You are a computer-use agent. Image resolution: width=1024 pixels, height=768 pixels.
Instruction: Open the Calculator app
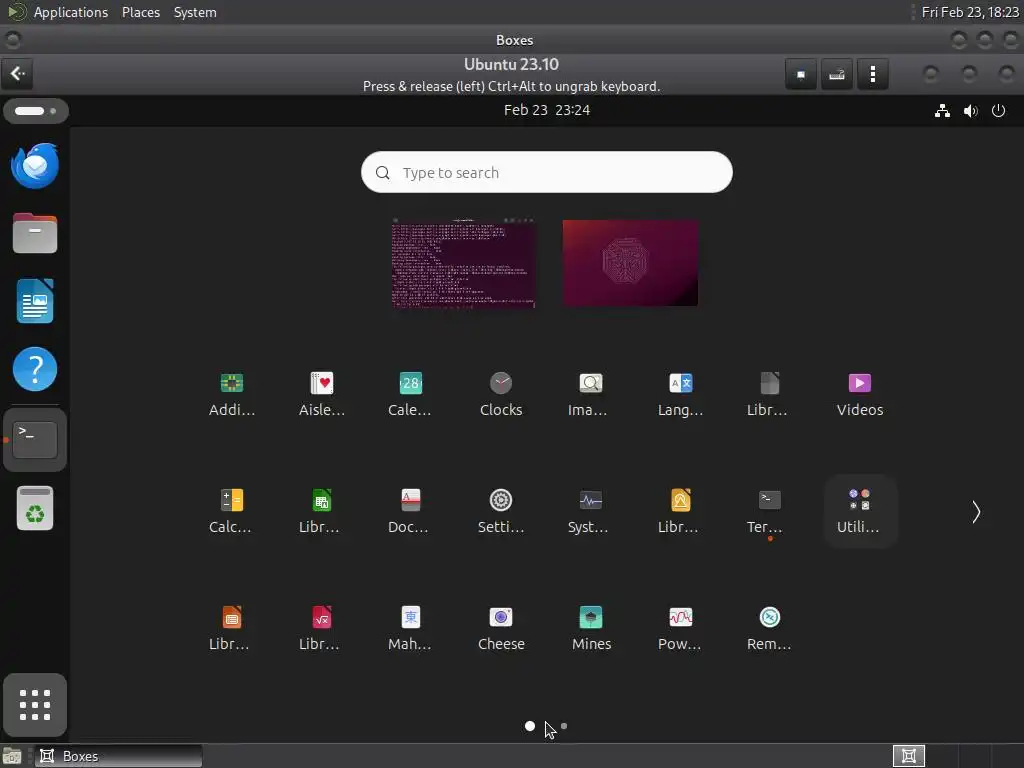click(x=232, y=511)
